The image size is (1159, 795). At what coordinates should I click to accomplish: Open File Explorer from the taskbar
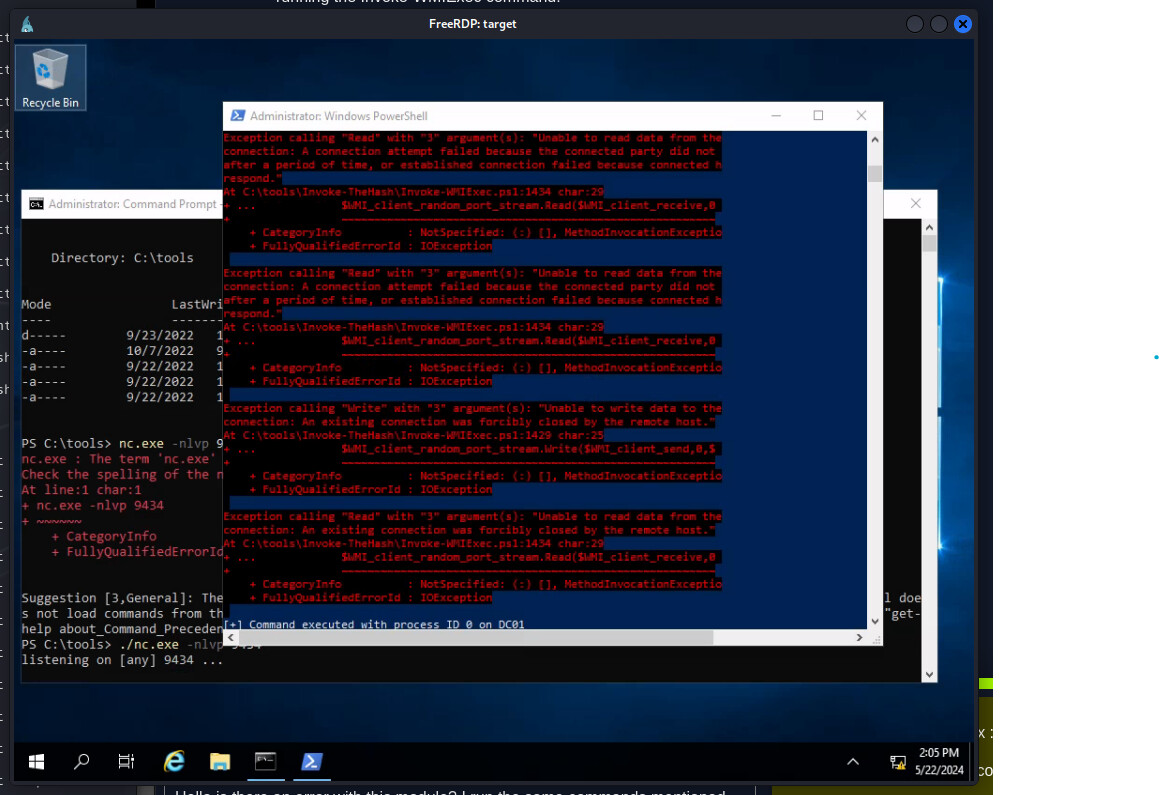(220, 762)
